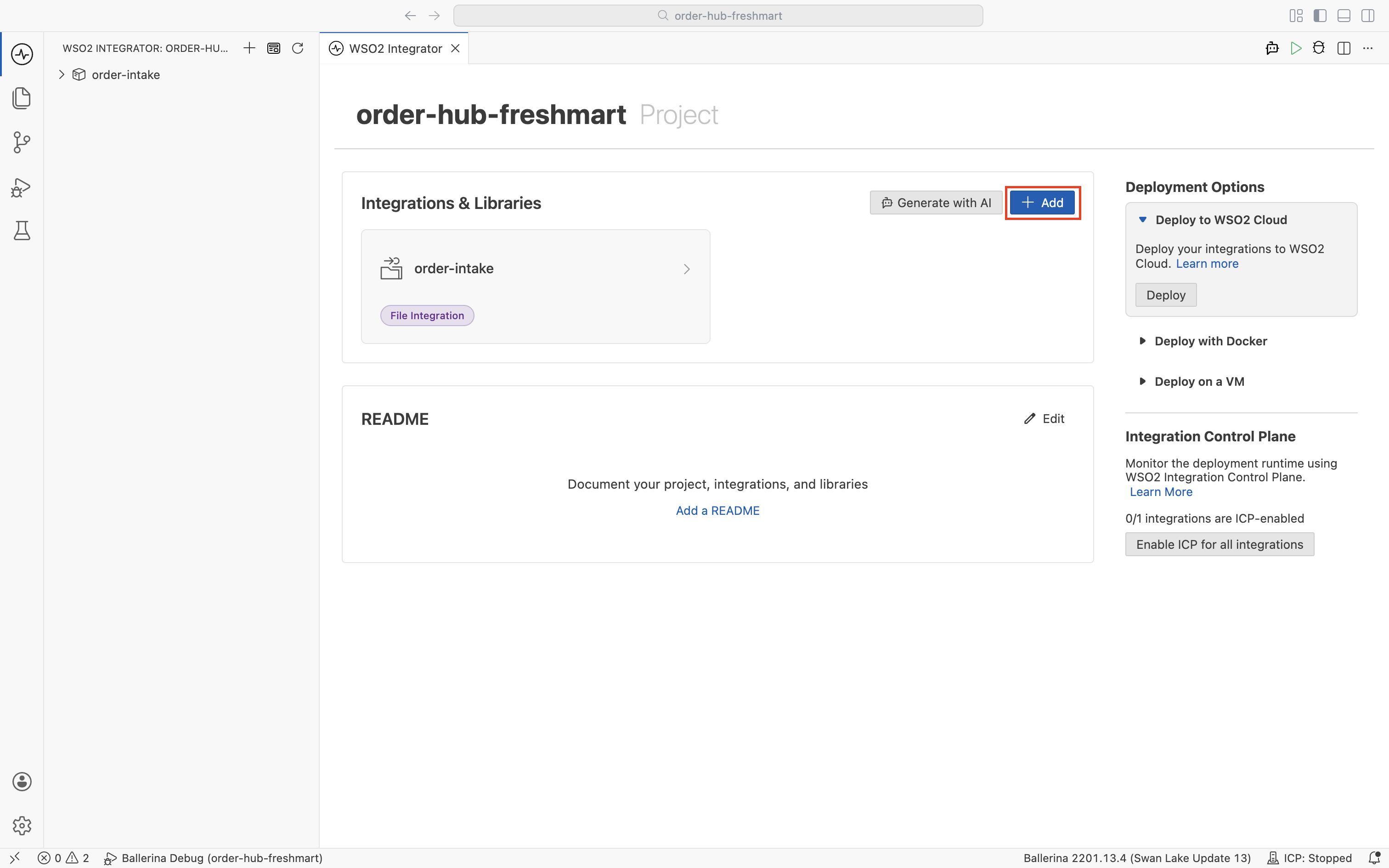Click errors and warnings status indicator

63,858
